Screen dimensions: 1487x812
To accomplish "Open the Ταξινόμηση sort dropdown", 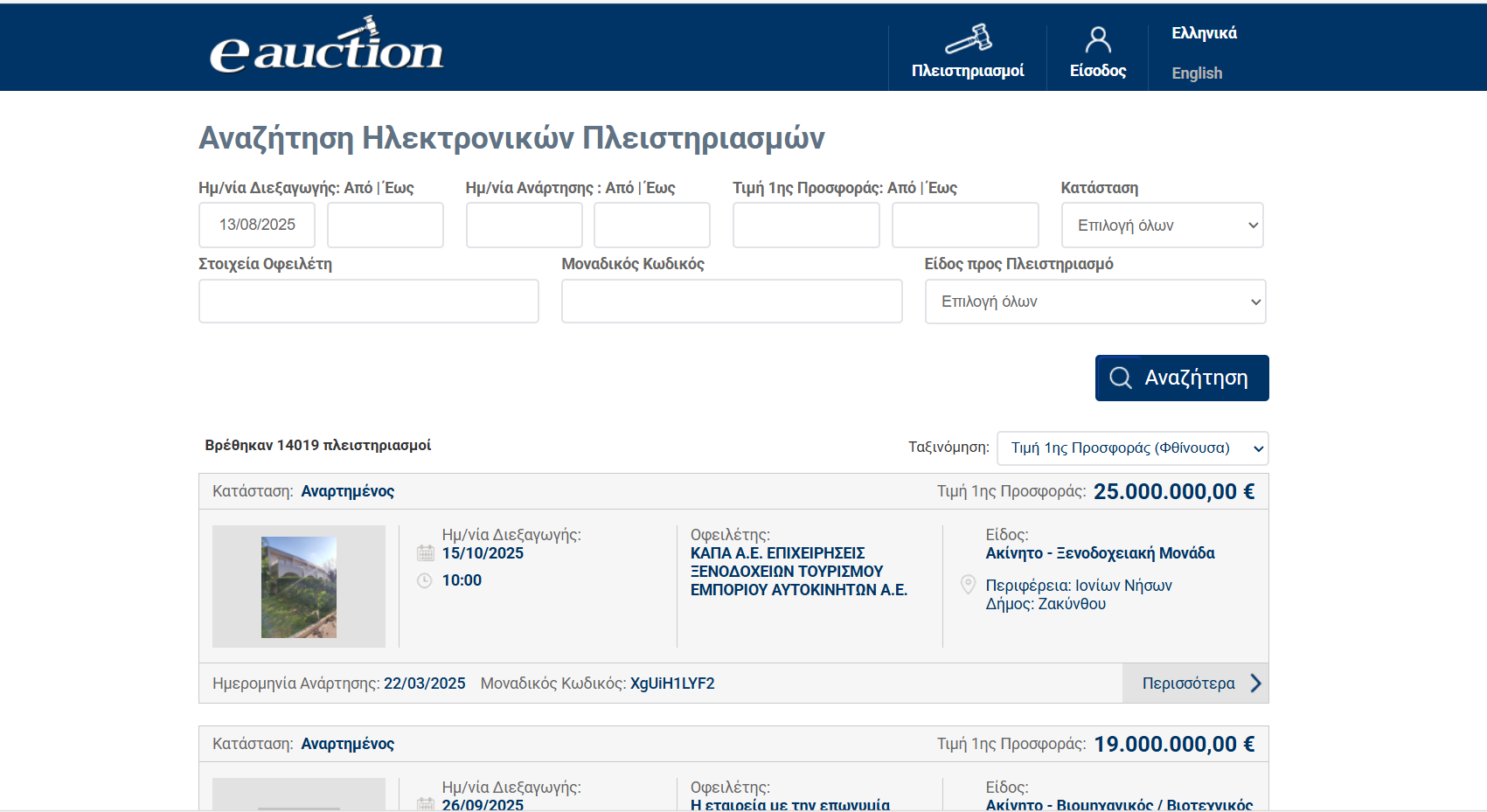I will tap(1132, 448).
